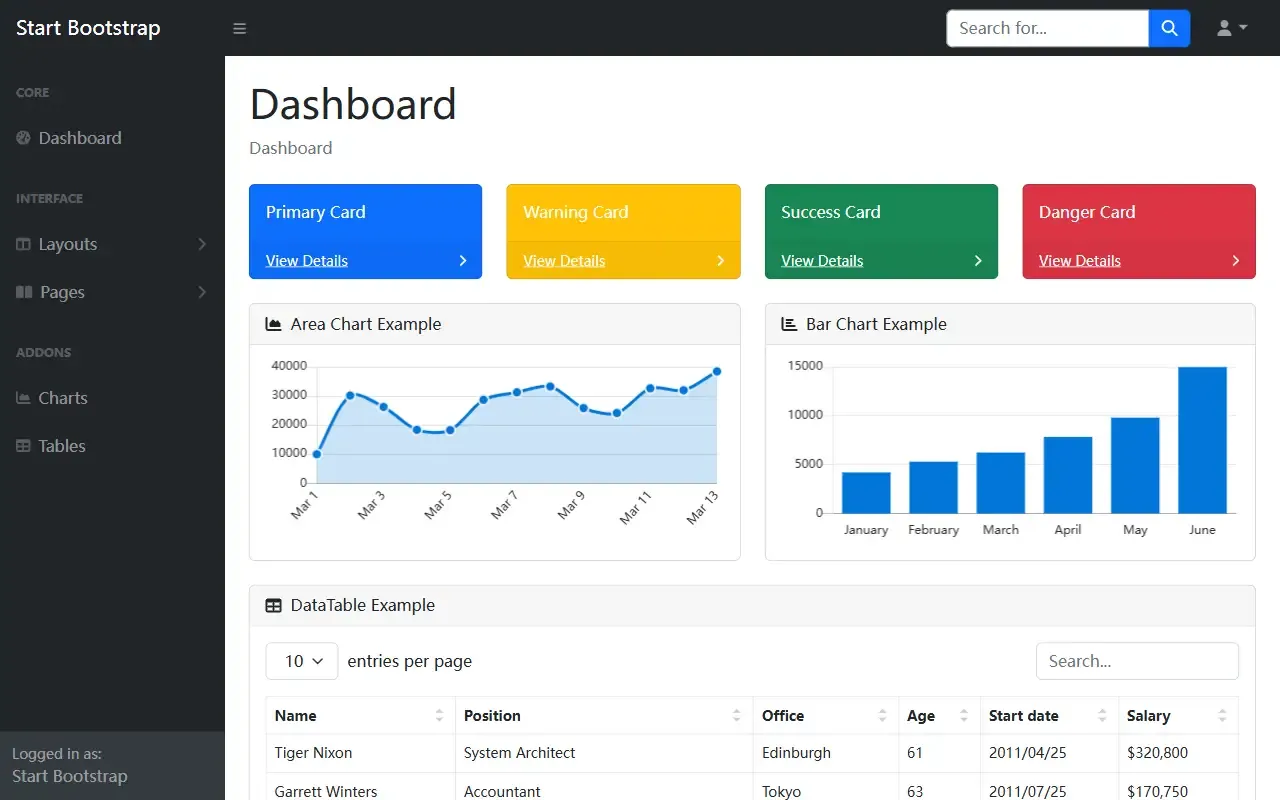Open View Details on Success Card

[822, 261]
